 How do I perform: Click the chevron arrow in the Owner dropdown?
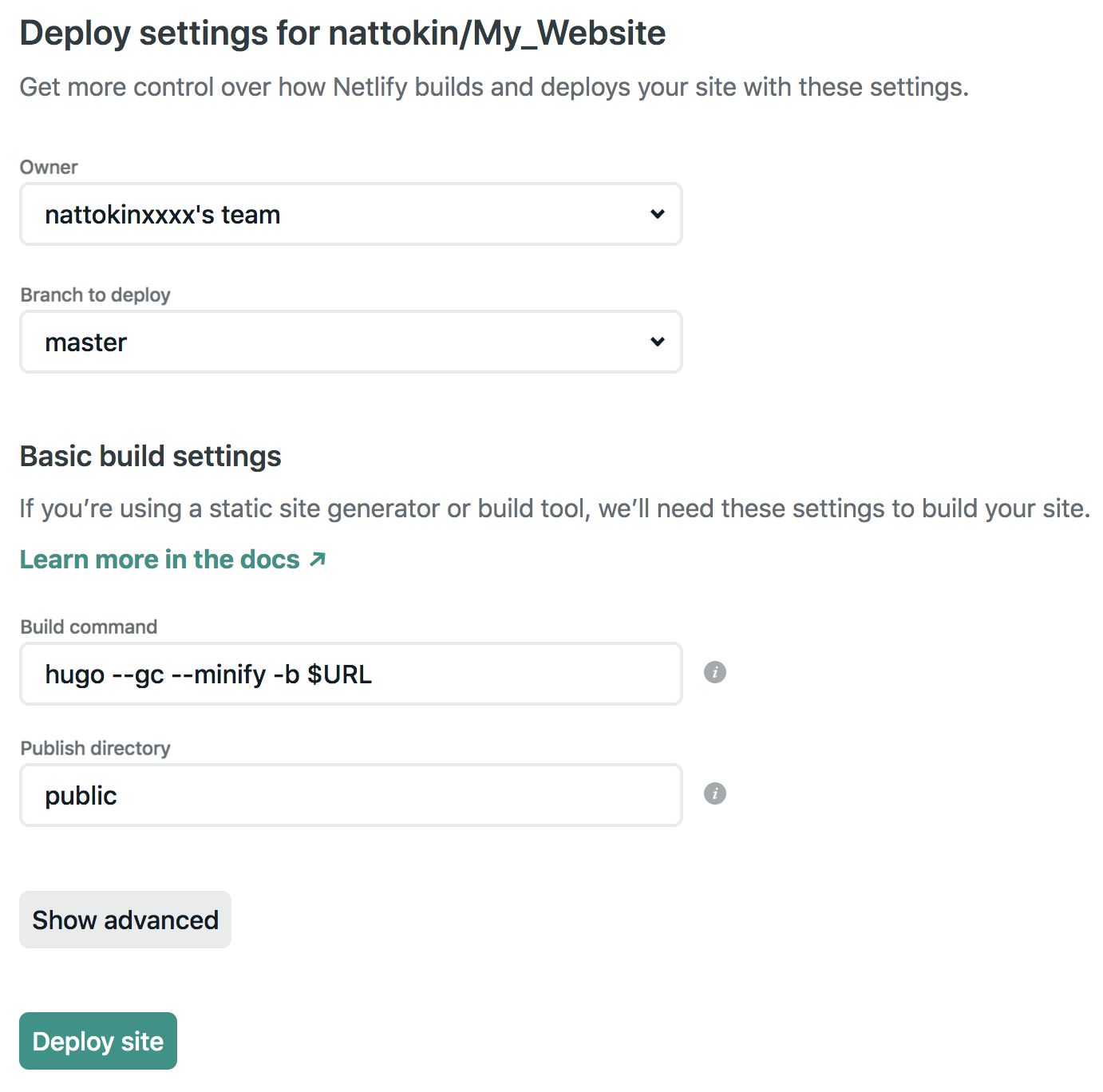coord(657,214)
